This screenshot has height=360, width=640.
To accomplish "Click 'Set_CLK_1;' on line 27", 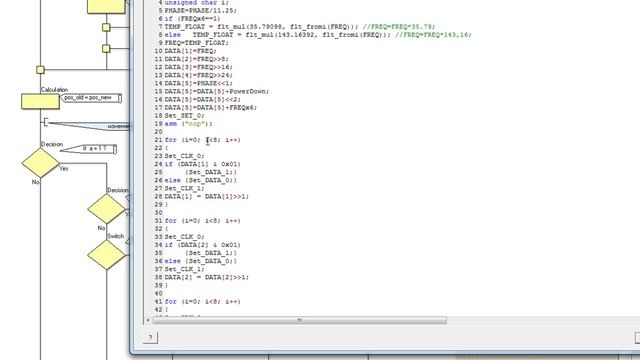I will (184, 188).
